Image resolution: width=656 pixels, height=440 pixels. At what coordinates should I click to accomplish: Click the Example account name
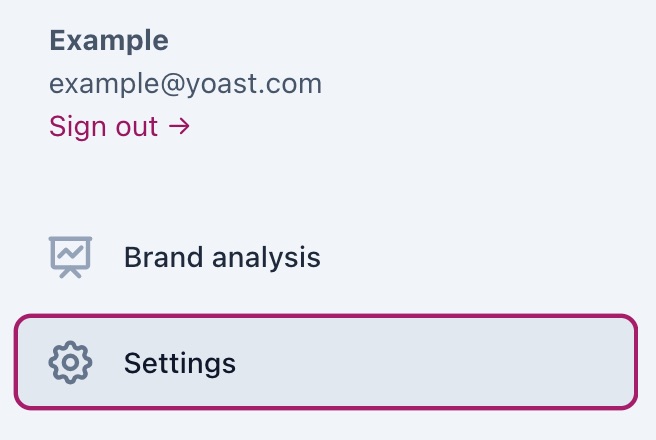click(x=109, y=41)
